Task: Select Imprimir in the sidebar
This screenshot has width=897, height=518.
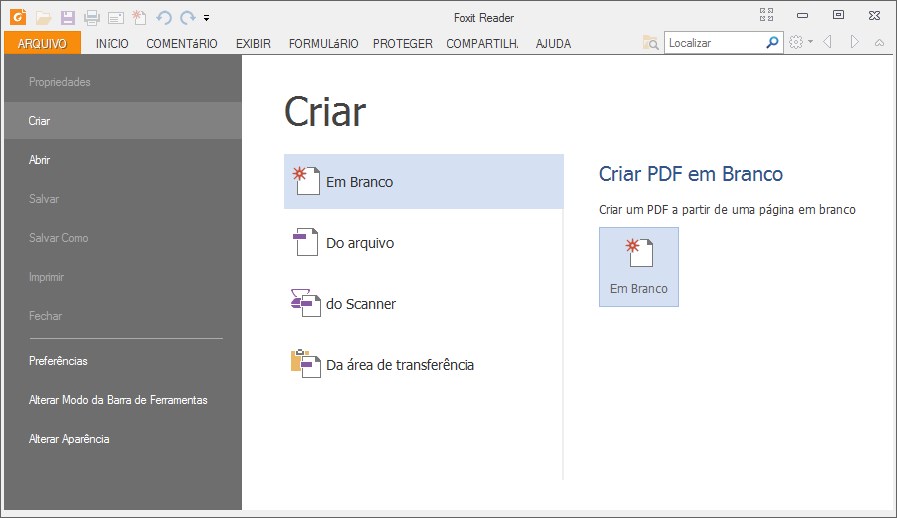Action: click(x=123, y=277)
